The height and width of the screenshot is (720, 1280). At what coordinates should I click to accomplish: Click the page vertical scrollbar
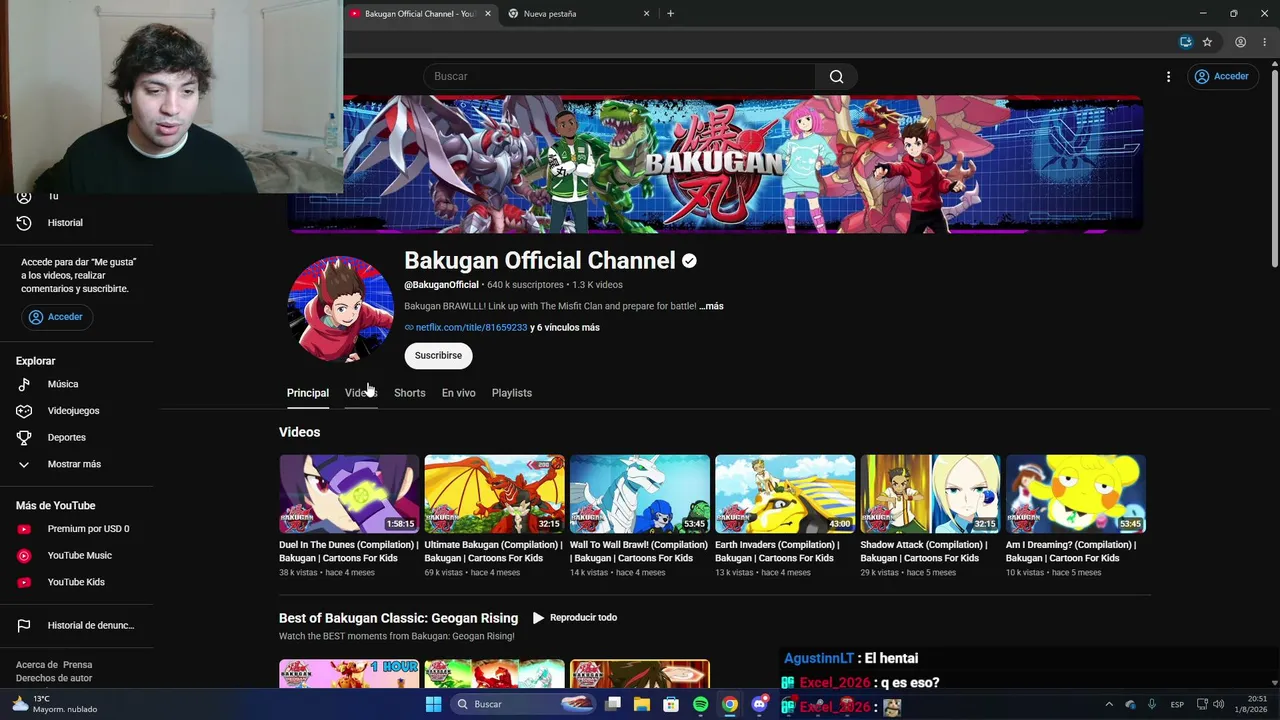coord(1274,167)
